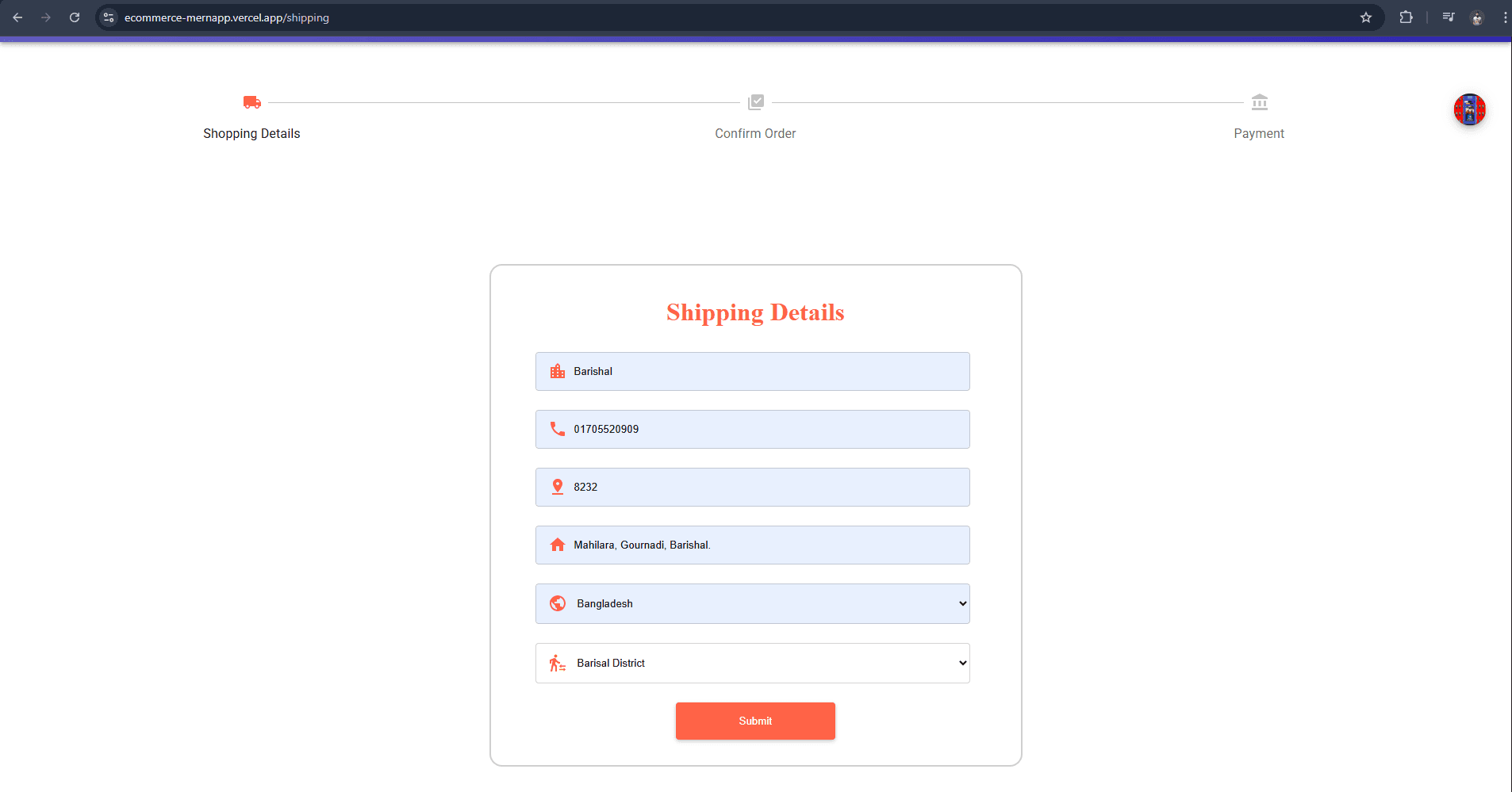Click the phone icon in number field
This screenshot has width=1512, height=792.
click(x=558, y=429)
